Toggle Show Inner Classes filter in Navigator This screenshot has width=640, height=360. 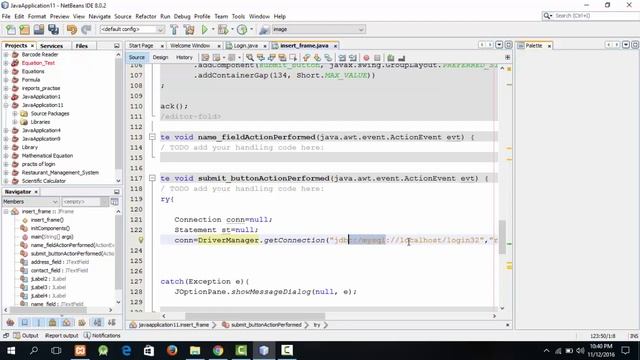67,323
